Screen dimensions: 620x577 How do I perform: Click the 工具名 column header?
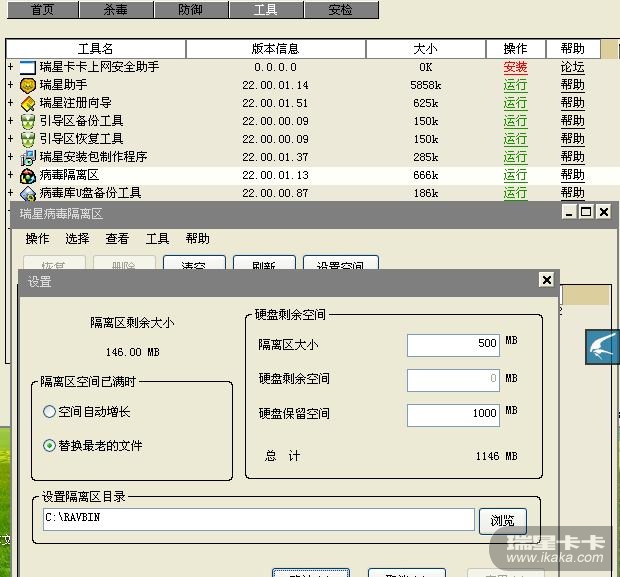[96, 49]
